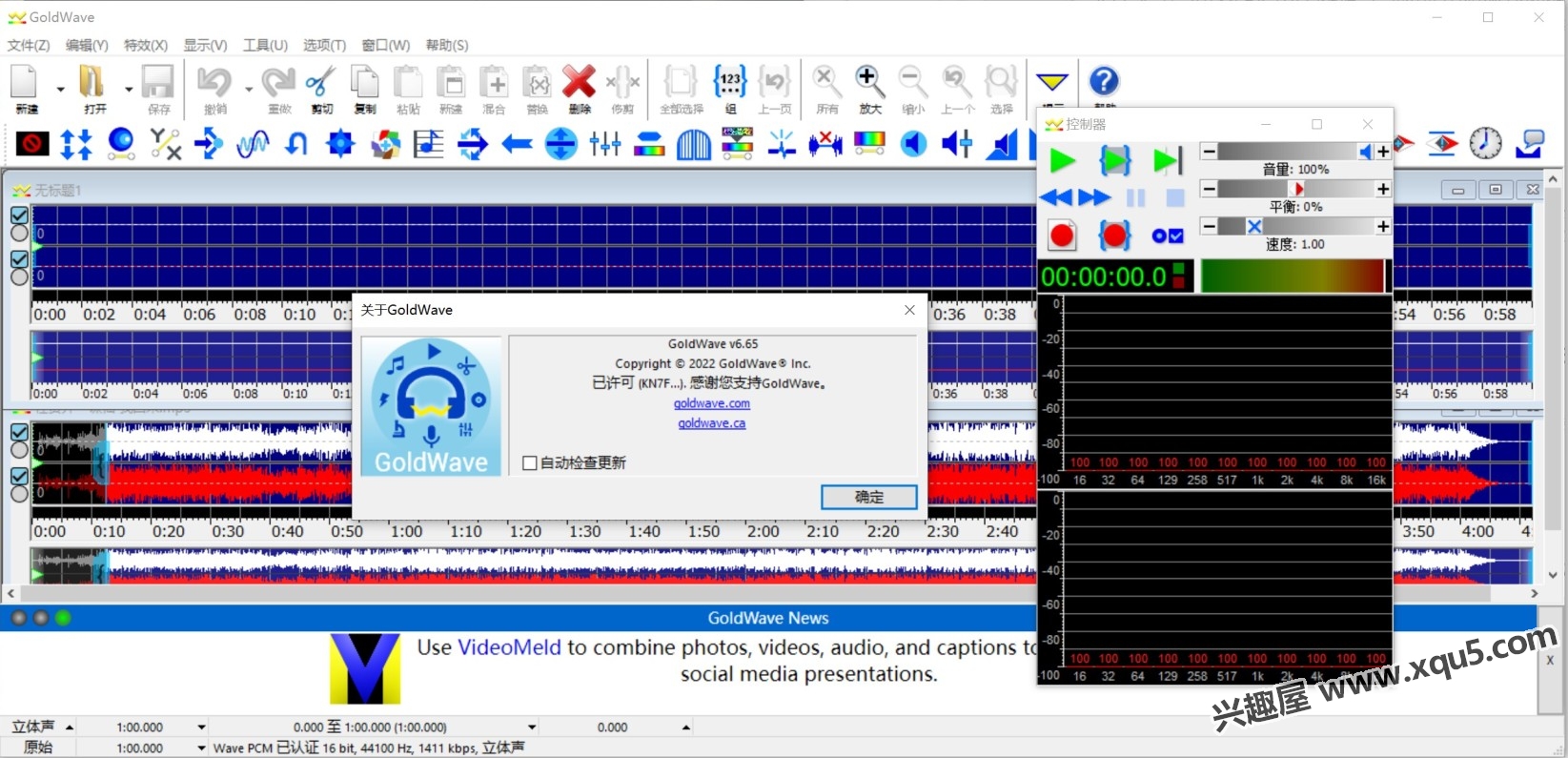Viewport: 1568px width, 758px height.
Task: Click the 新建 new file toolbar icon
Action: tap(26, 82)
